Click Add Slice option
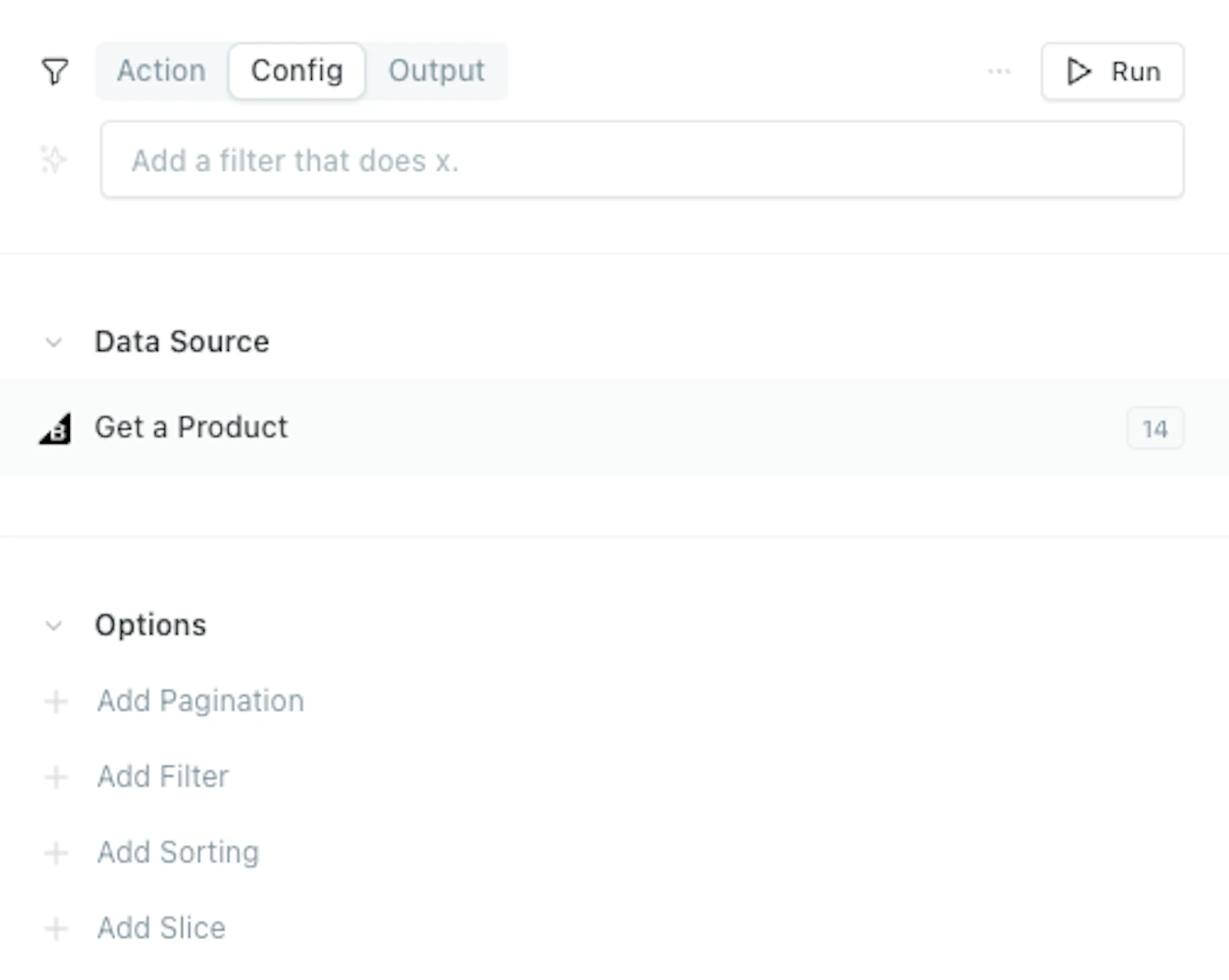 click(x=161, y=929)
